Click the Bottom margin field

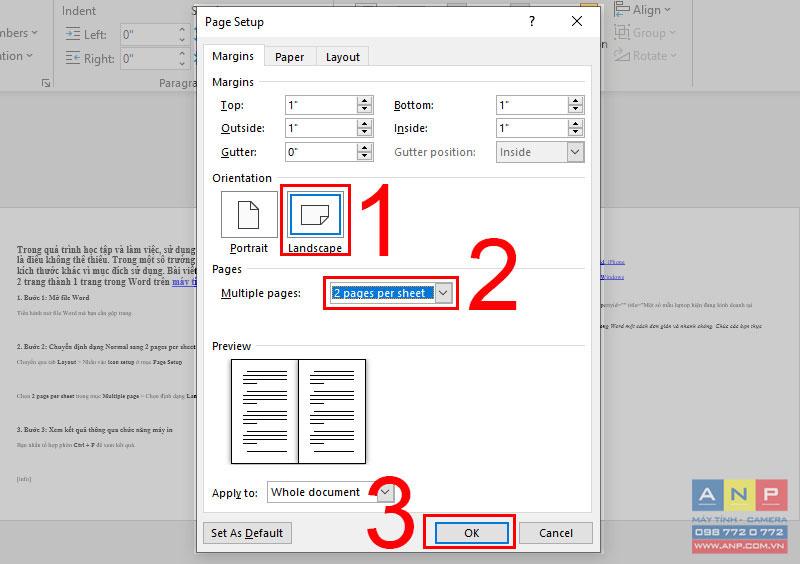pos(532,105)
